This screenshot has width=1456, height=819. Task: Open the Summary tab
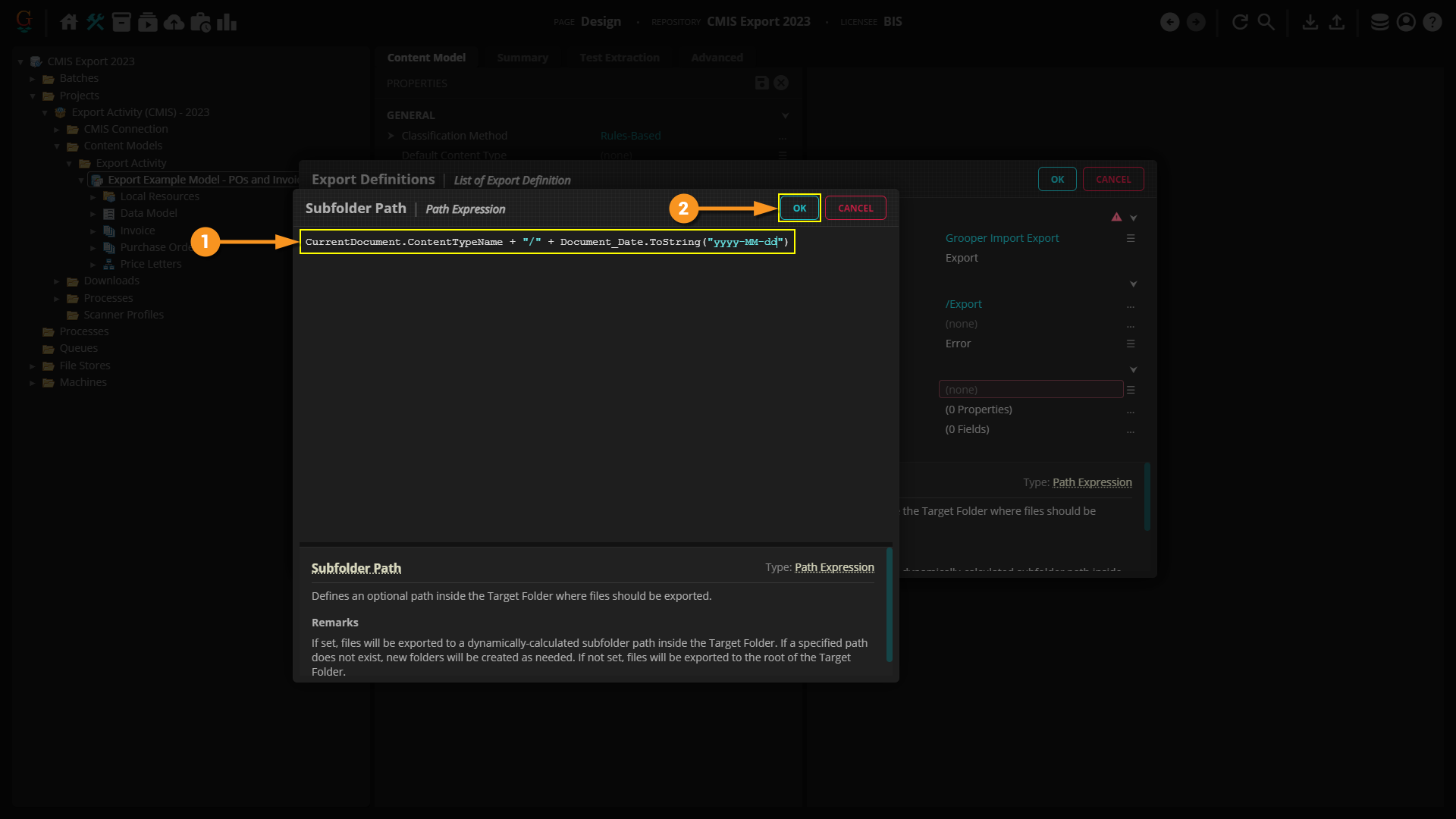tap(522, 58)
